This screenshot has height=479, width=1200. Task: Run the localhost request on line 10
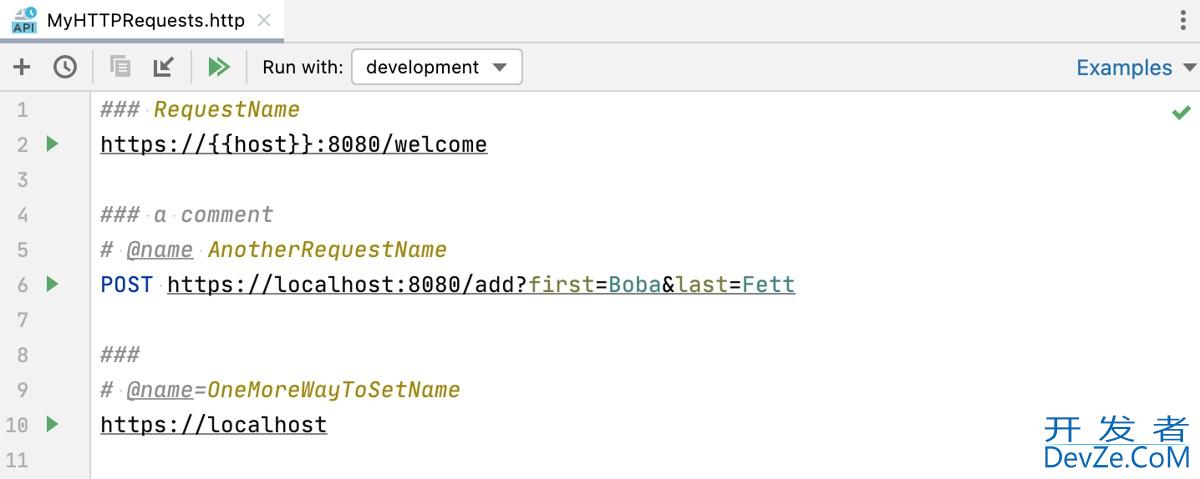pyautogui.click(x=52, y=424)
